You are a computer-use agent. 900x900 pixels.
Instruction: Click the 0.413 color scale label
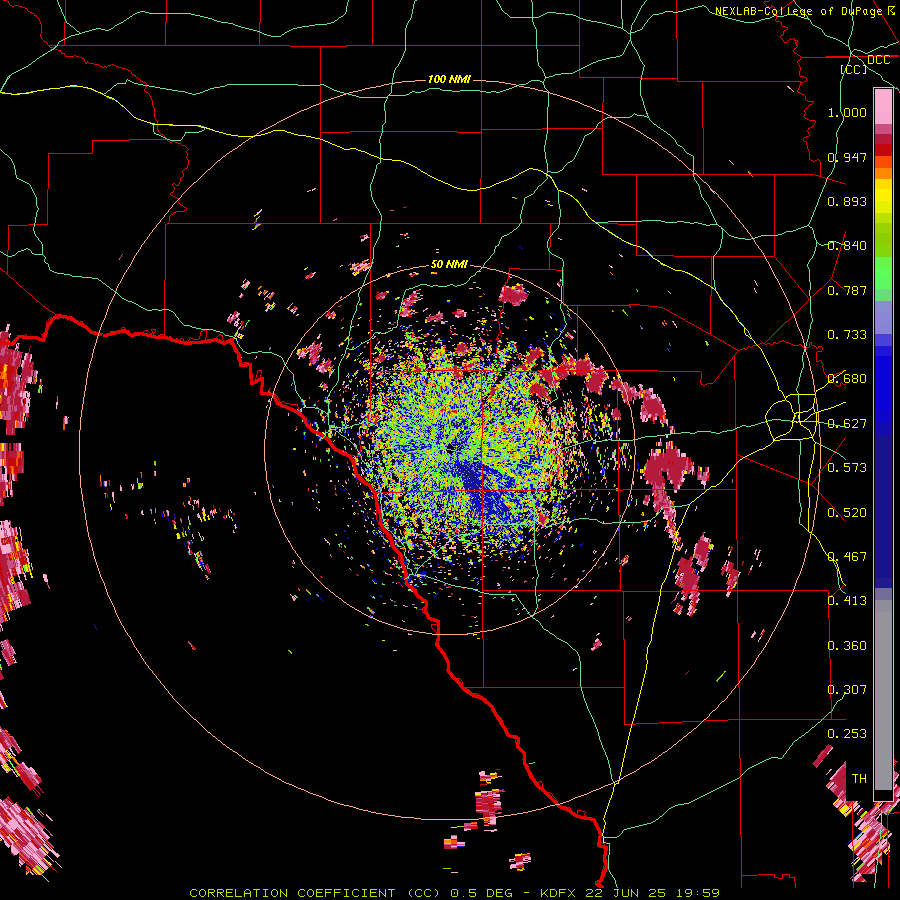coord(847,601)
